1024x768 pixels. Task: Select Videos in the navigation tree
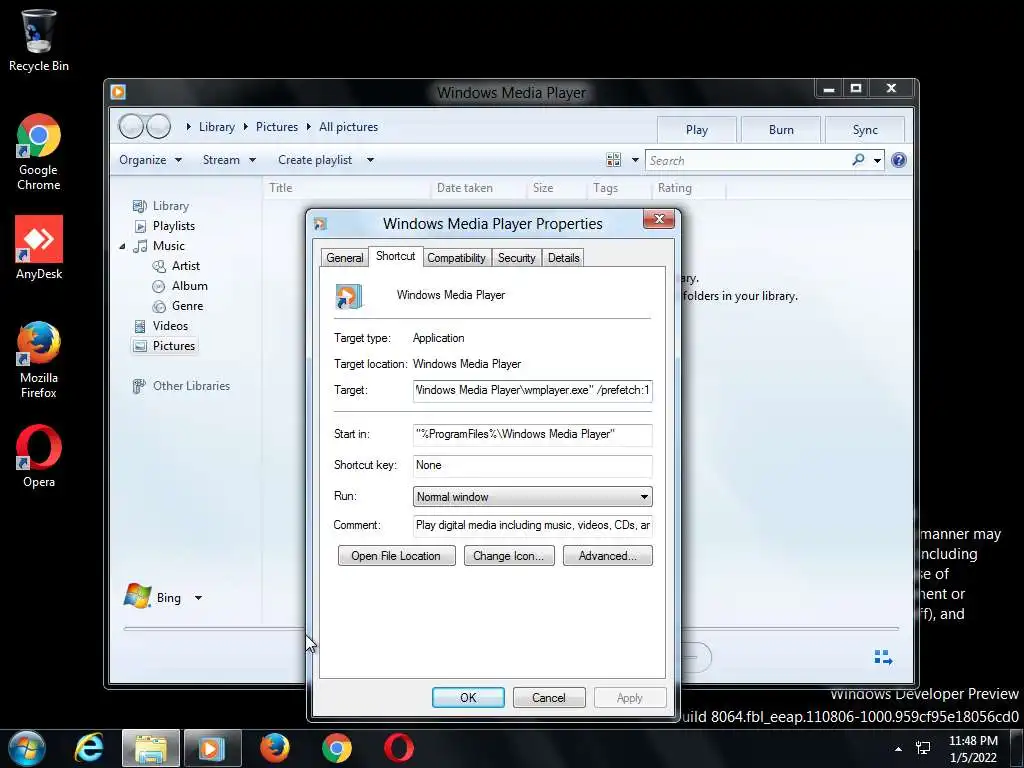(x=170, y=326)
